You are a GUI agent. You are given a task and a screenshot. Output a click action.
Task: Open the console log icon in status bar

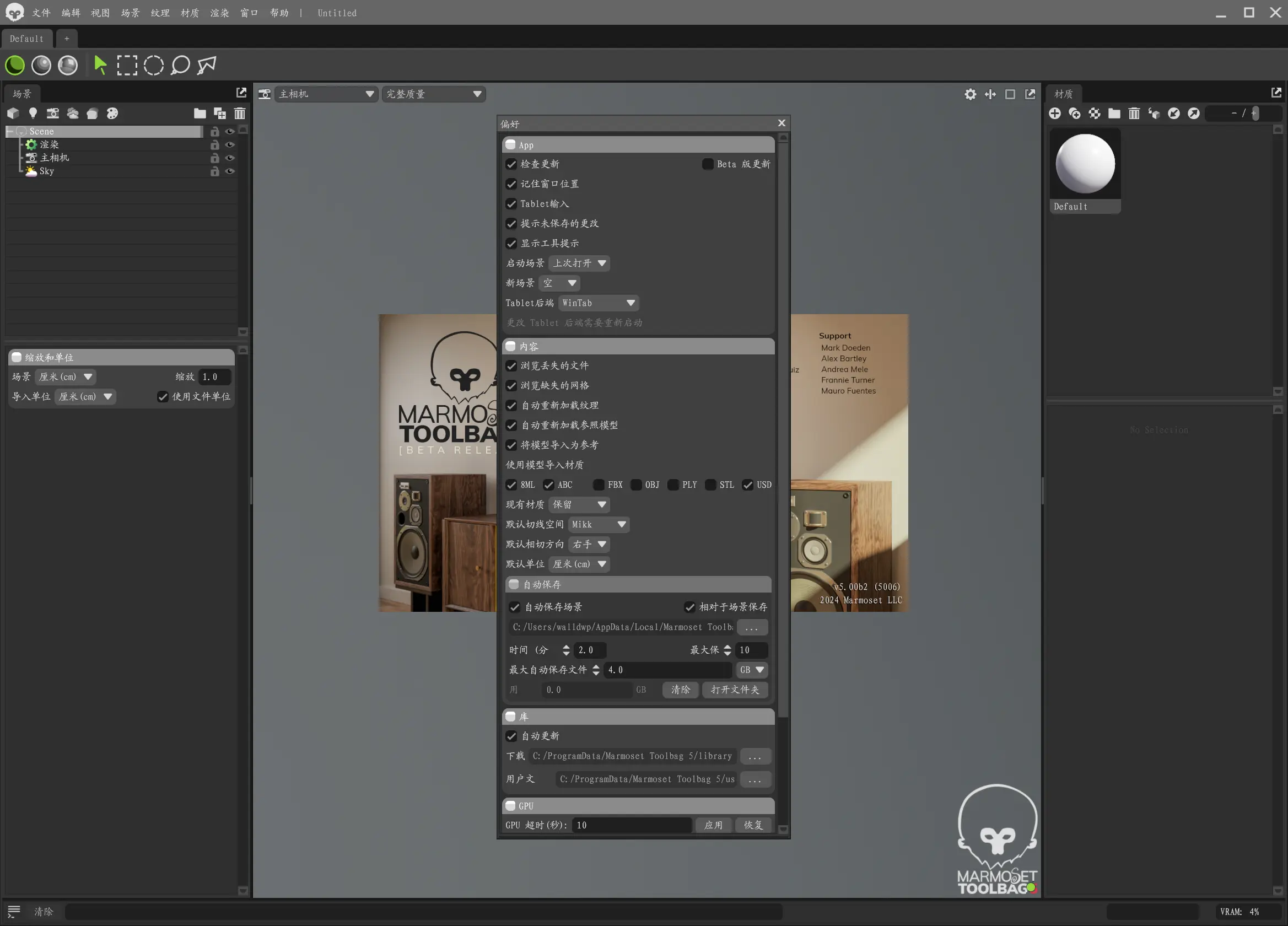tap(14, 912)
